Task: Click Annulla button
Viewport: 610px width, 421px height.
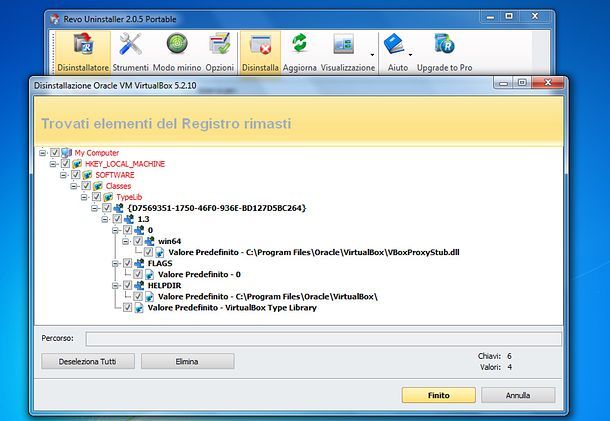Action: click(518, 395)
